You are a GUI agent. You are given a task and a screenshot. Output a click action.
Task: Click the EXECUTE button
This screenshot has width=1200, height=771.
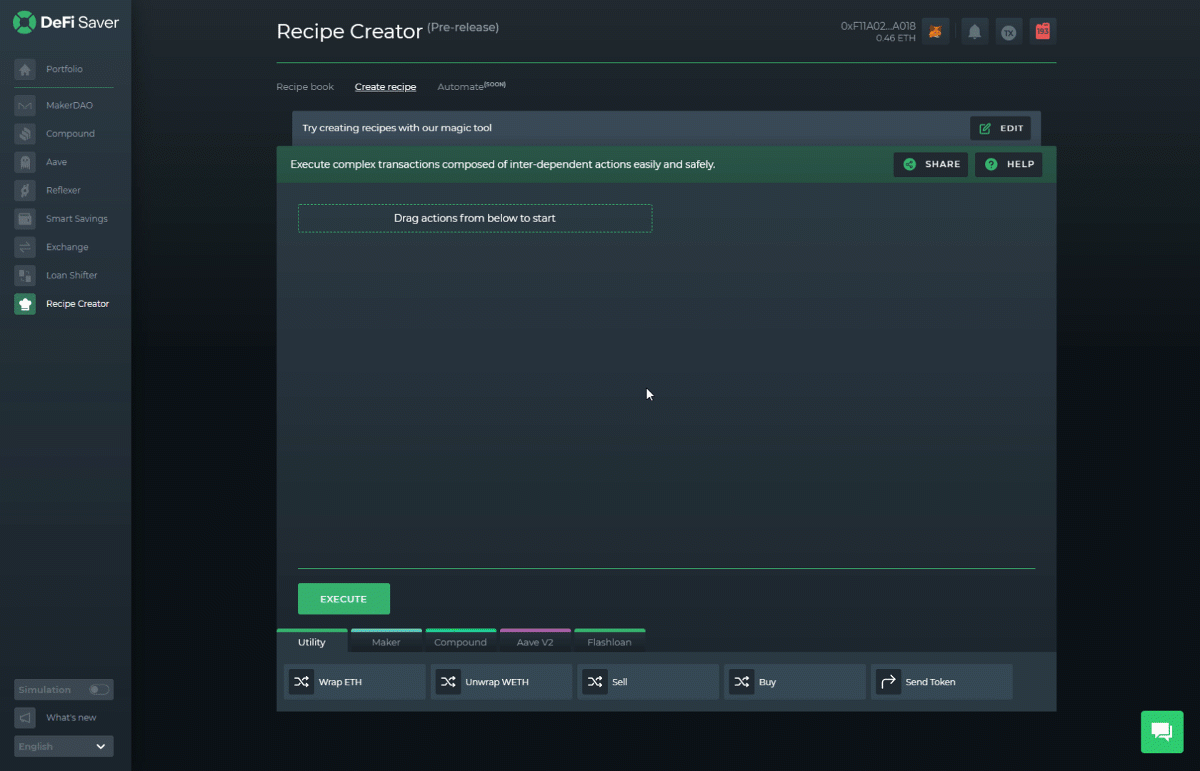(343, 598)
